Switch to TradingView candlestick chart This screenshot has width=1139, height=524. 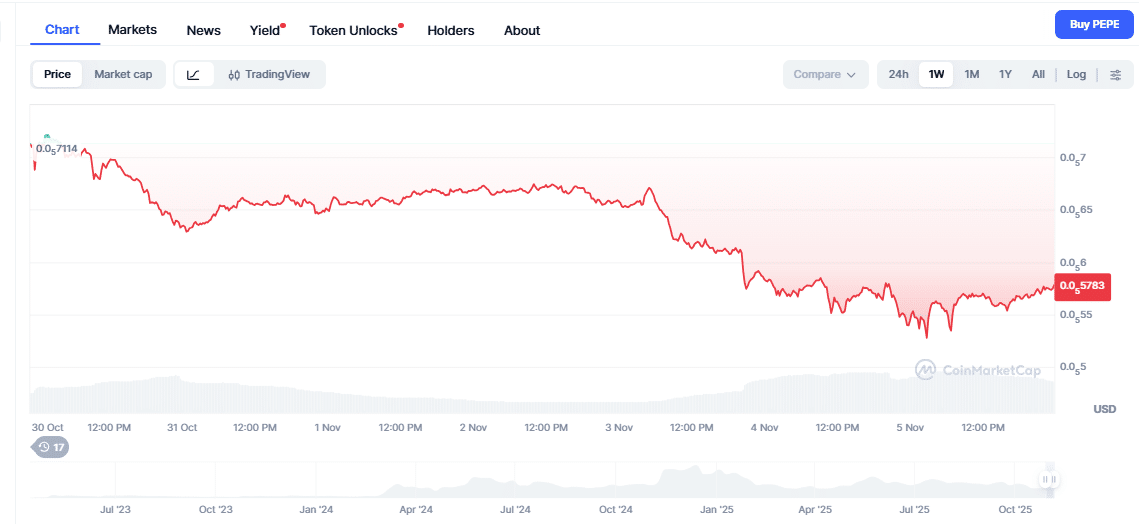(x=269, y=74)
